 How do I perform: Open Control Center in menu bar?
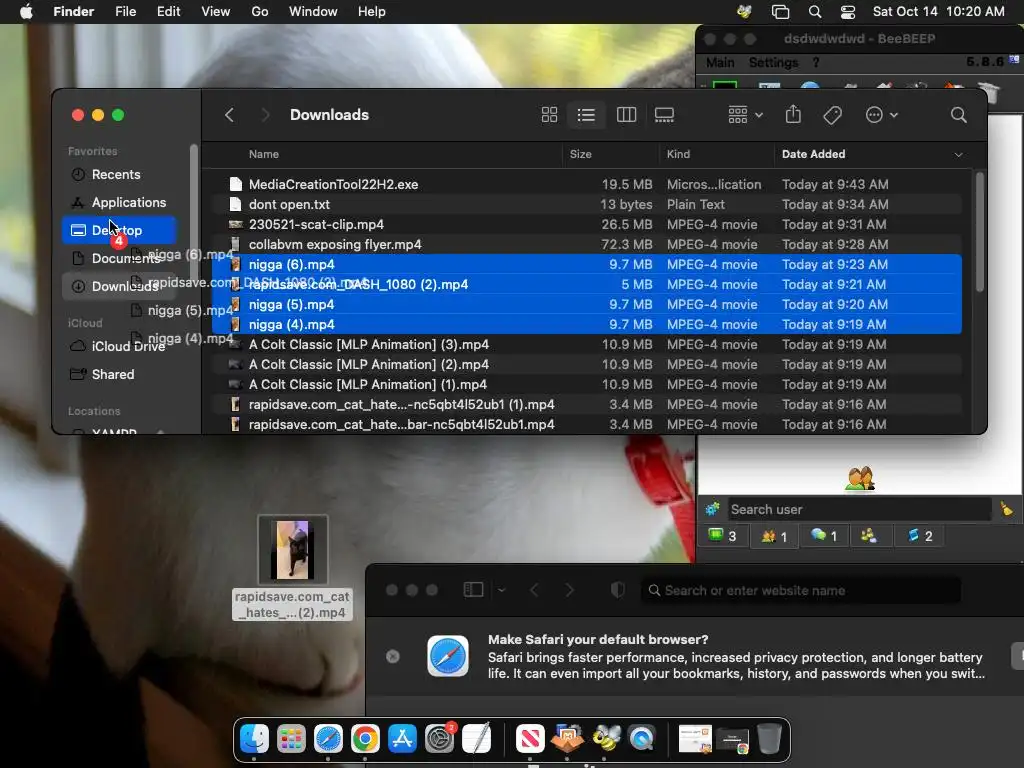pyautogui.click(x=848, y=12)
